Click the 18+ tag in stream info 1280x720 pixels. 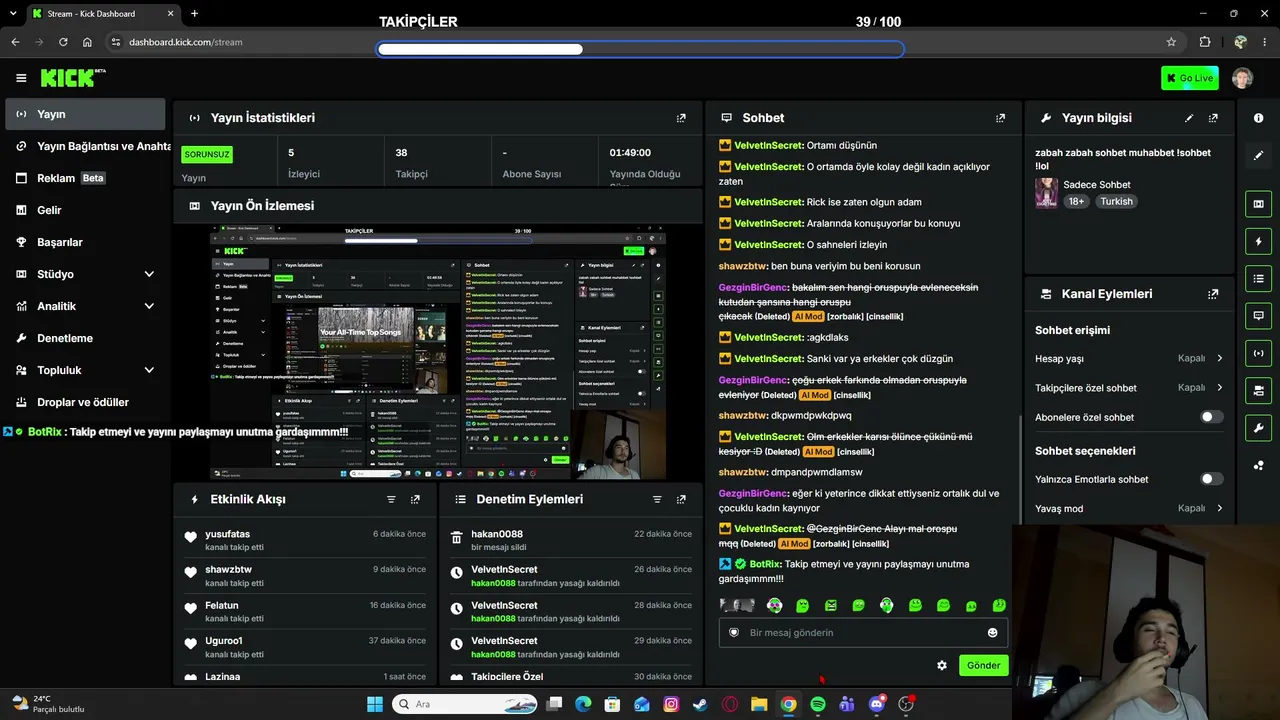point(1076,201)
